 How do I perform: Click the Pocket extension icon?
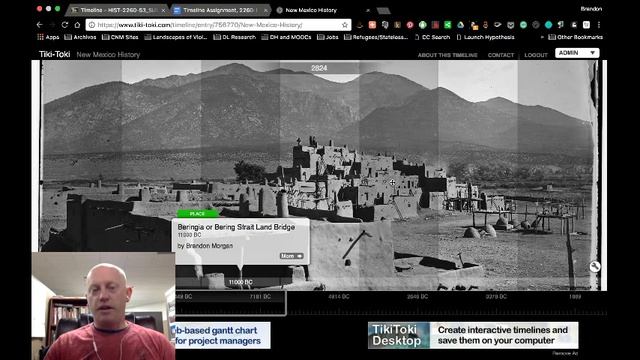pyautogui.click(x=510, y=25)
